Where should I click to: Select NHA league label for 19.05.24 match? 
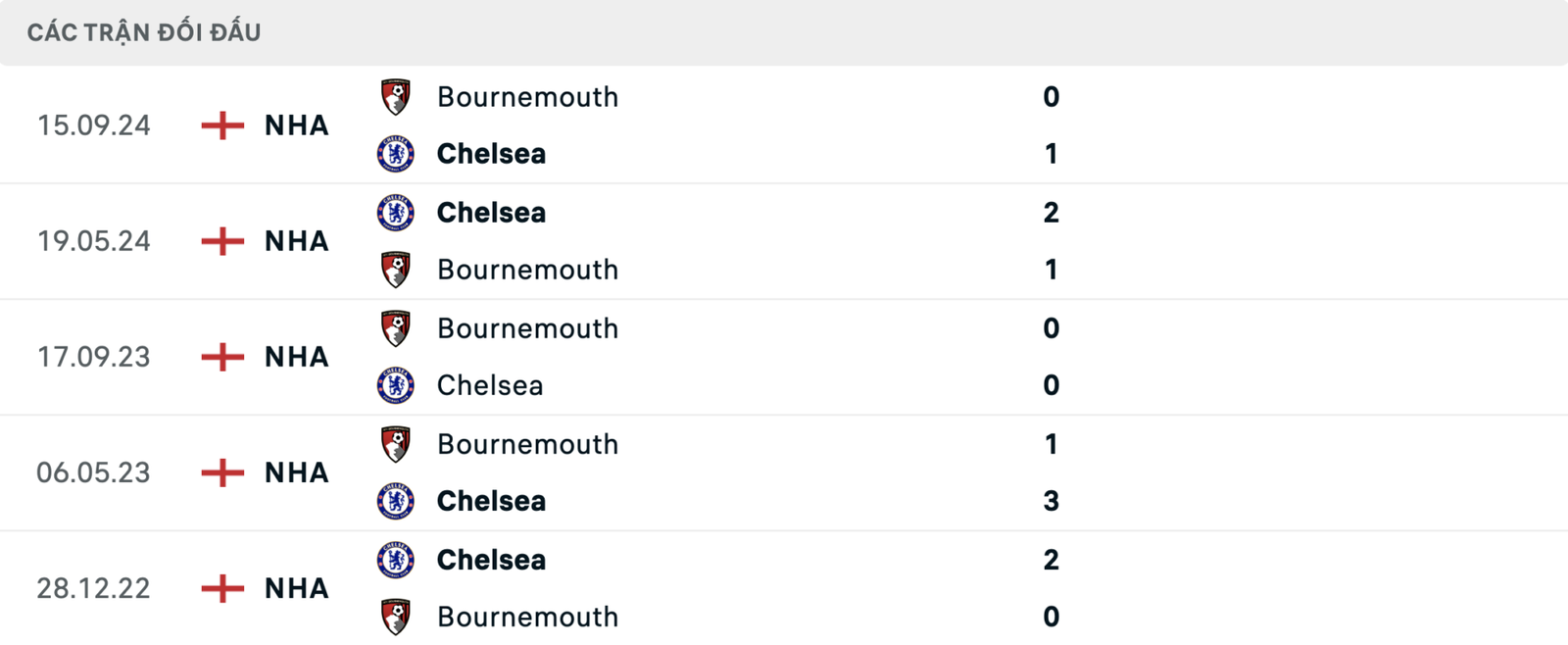click(297, 241)
